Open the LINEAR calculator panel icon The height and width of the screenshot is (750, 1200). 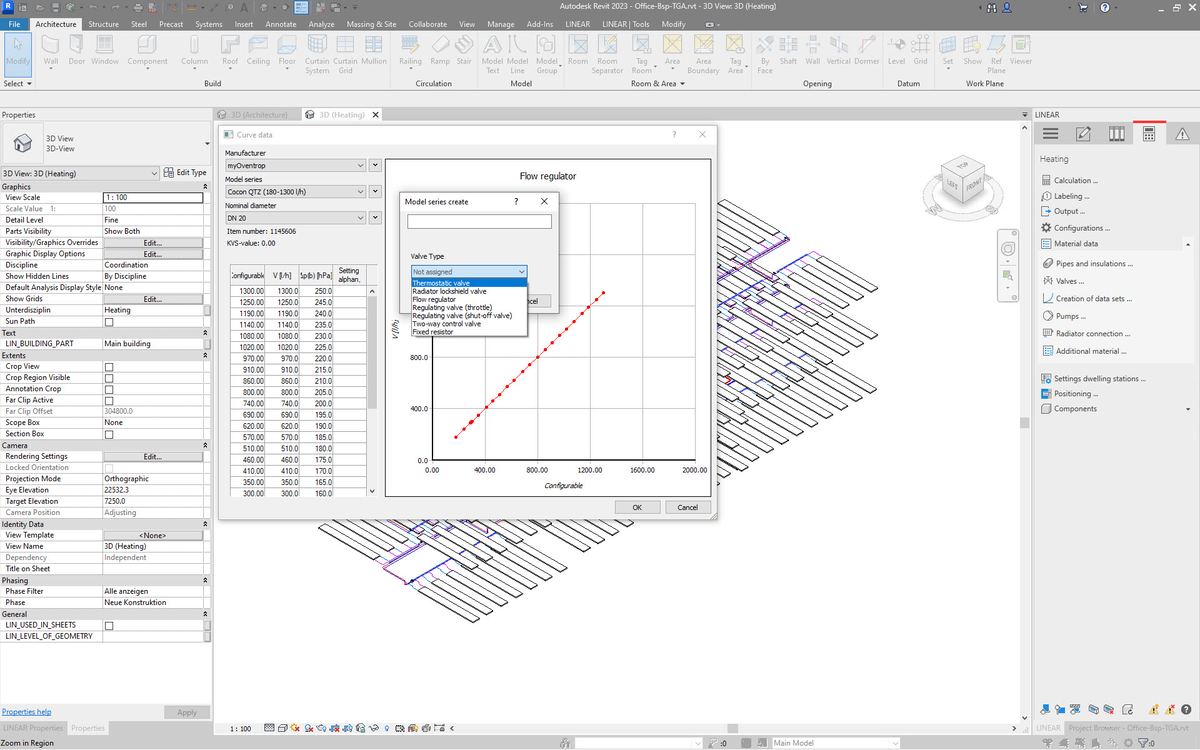1149,134
